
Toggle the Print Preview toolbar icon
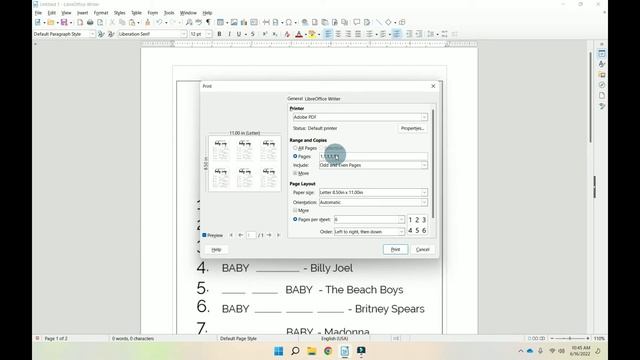pos(100,22)
